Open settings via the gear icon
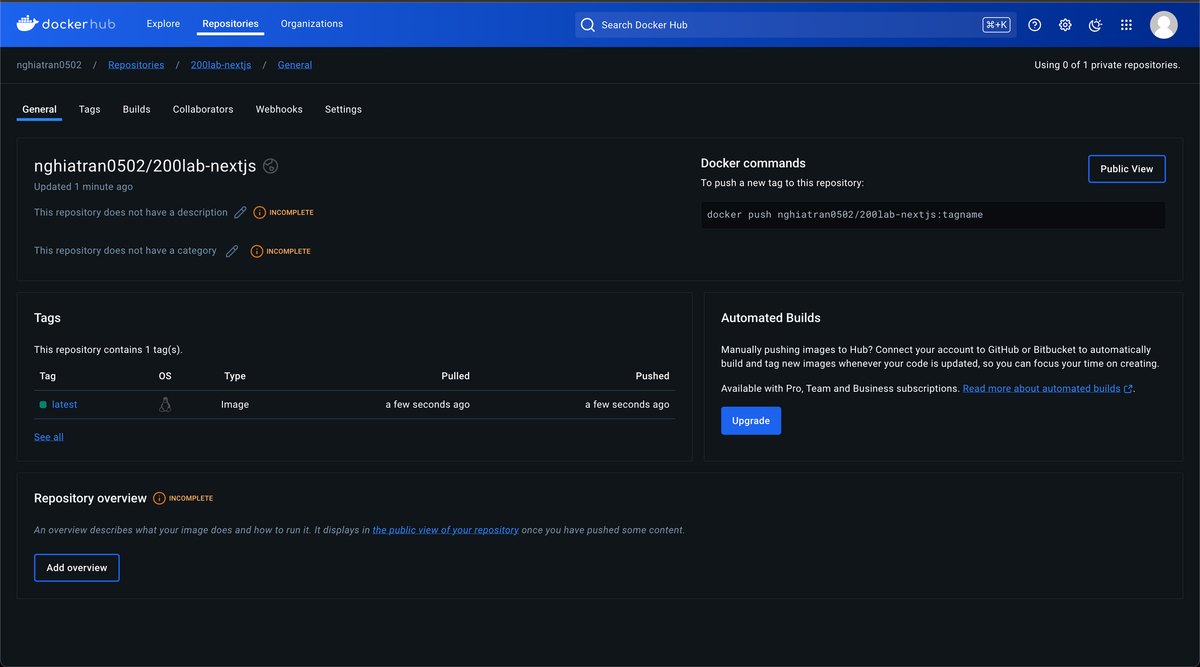The height and width of the screenshot is (667, 1200). pyautogui.click(x=1064, y=24)
